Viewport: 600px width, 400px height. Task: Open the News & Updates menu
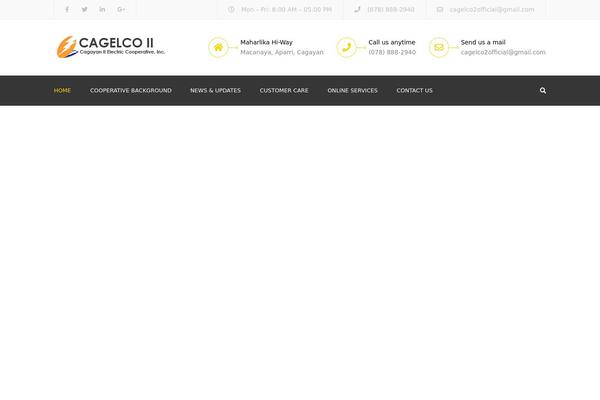coord(215,91)
